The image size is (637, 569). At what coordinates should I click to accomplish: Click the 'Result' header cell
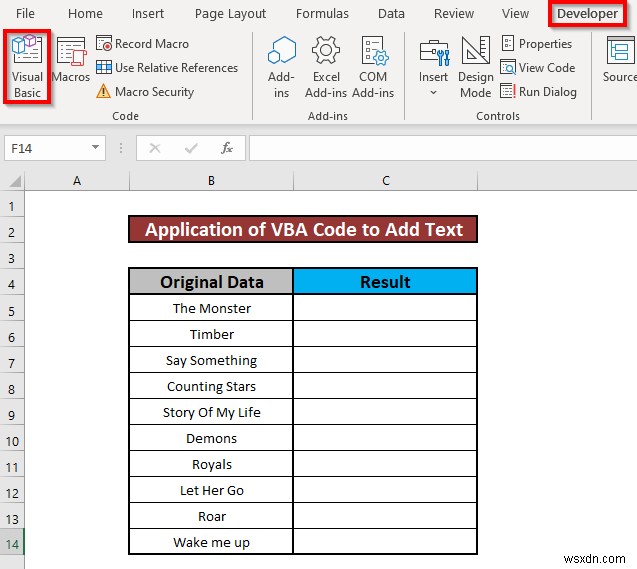coord(385,281)
